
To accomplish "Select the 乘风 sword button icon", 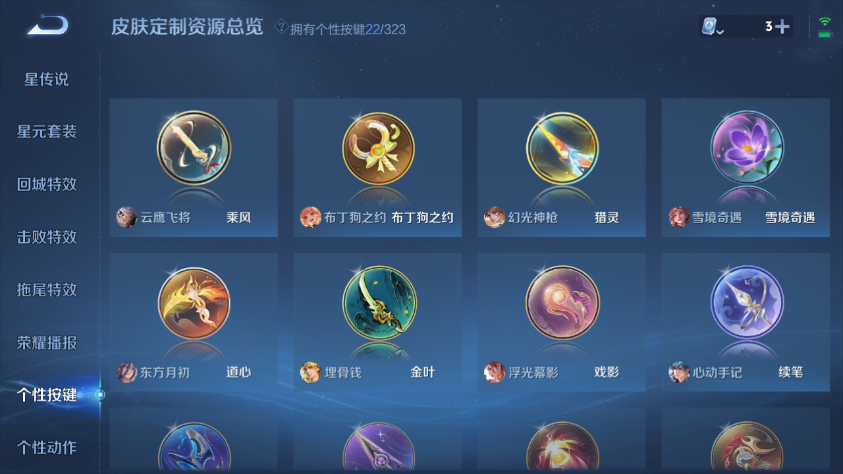I will point(194,148).
